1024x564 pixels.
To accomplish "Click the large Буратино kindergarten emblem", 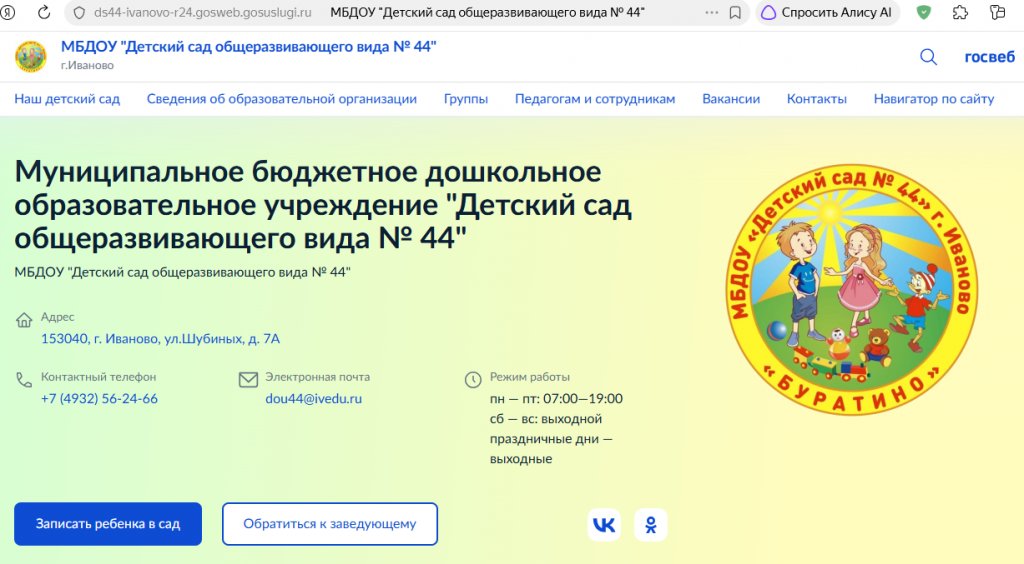I will 852,289.
